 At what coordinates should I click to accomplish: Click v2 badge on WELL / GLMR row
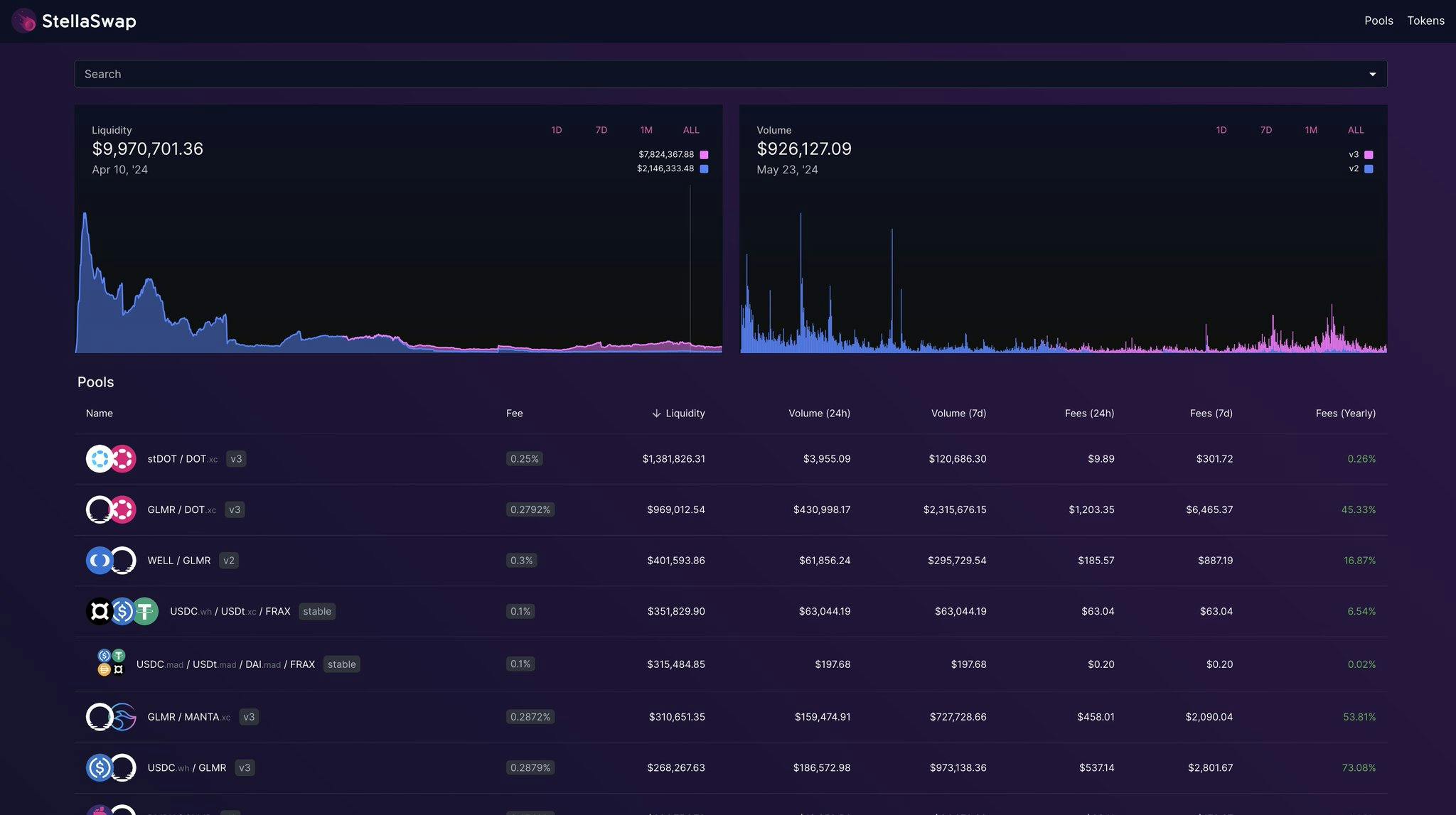(x=229, y=561)
